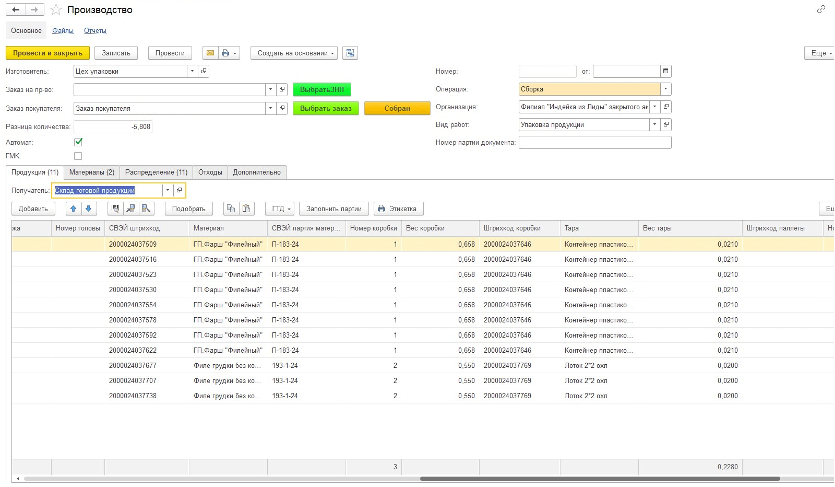This screenshot has width=835, height=487.
Task: Go forward with the right arrow
Action: point(34,10)
